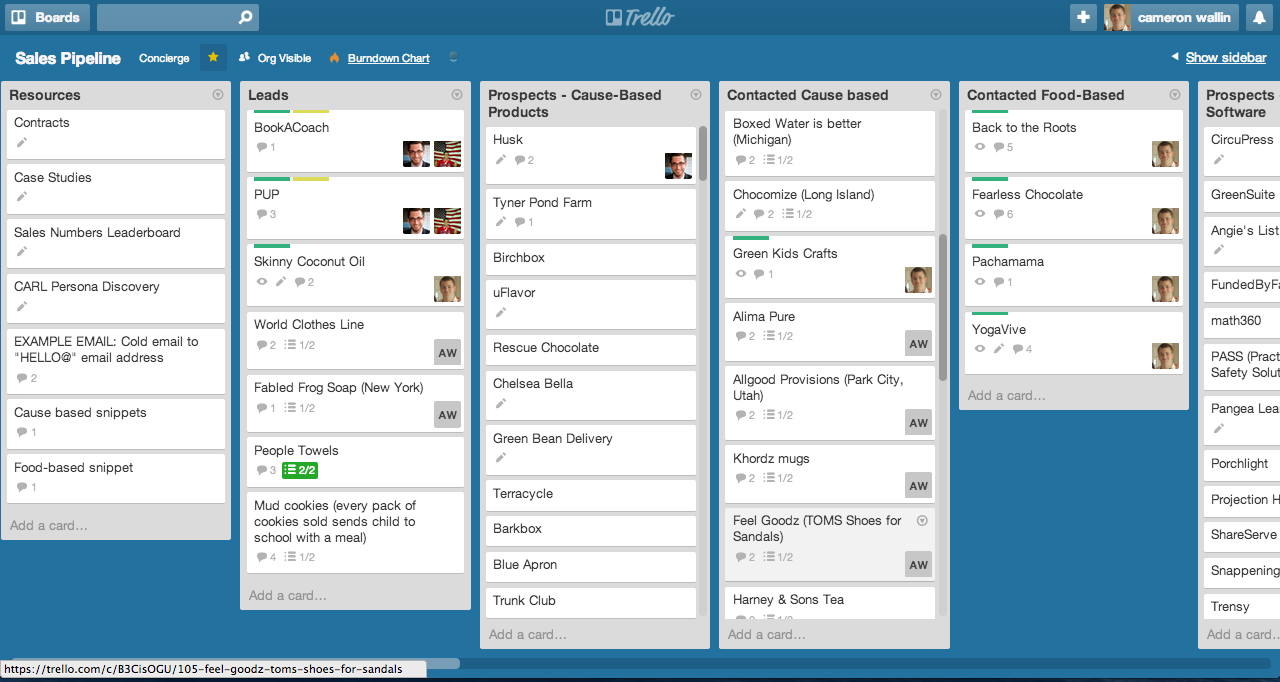Toggle watch eye on Back to the Roots card
Image resolution: width=1280 pixels, height=682 pixels.
tap(980, 147)
